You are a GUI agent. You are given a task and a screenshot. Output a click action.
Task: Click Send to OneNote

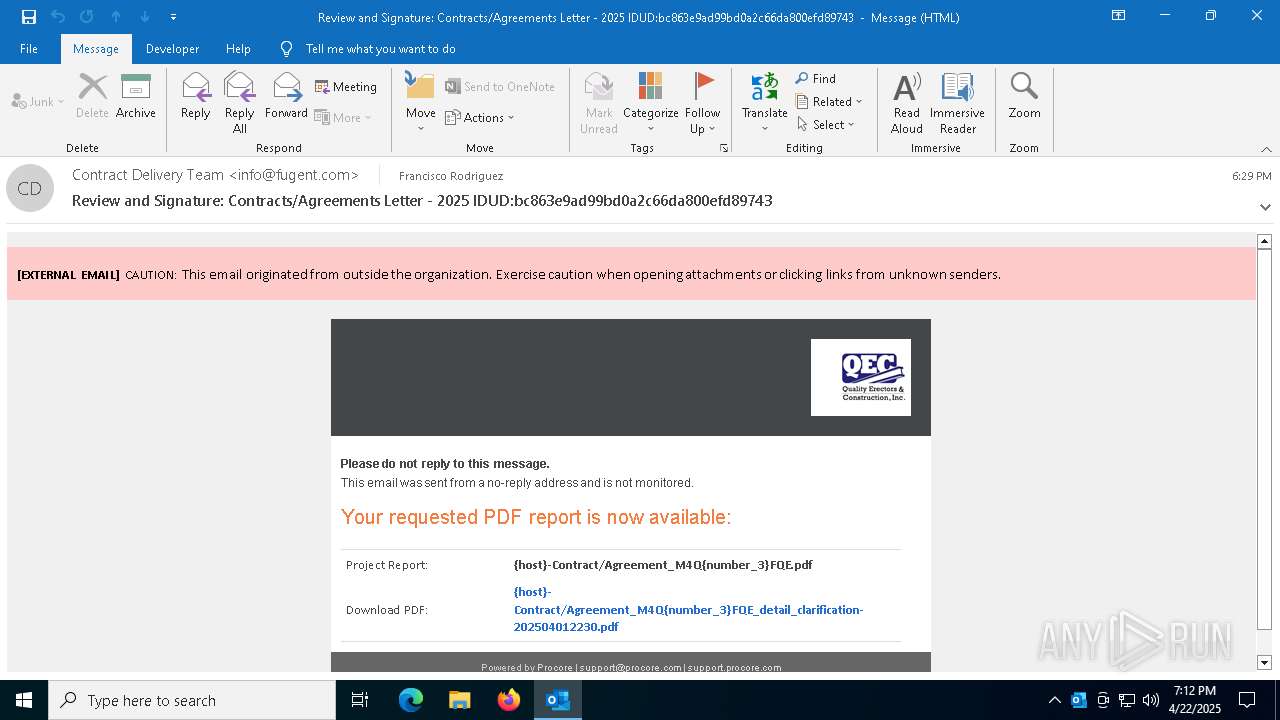[500, 87]
